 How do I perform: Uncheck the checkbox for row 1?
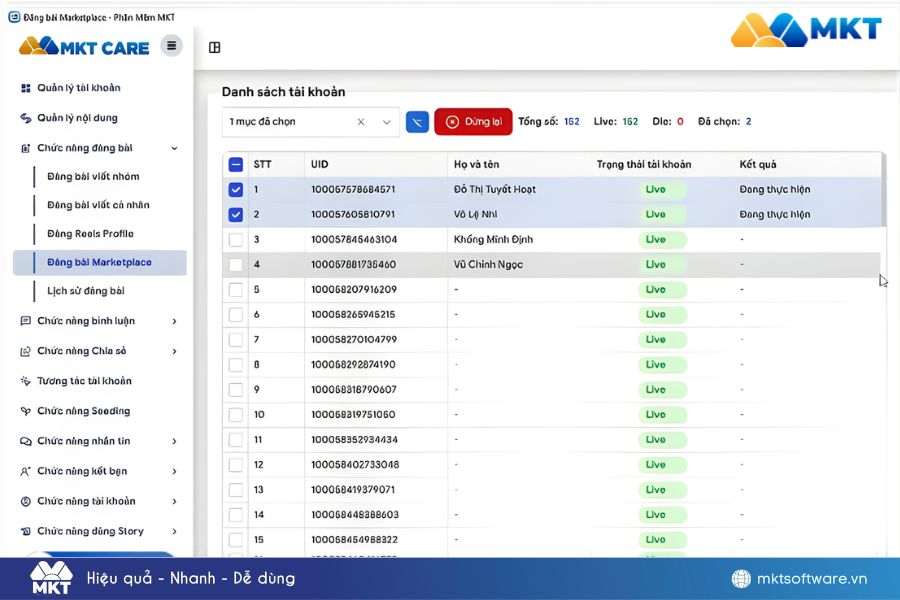(x=235, y=189)
